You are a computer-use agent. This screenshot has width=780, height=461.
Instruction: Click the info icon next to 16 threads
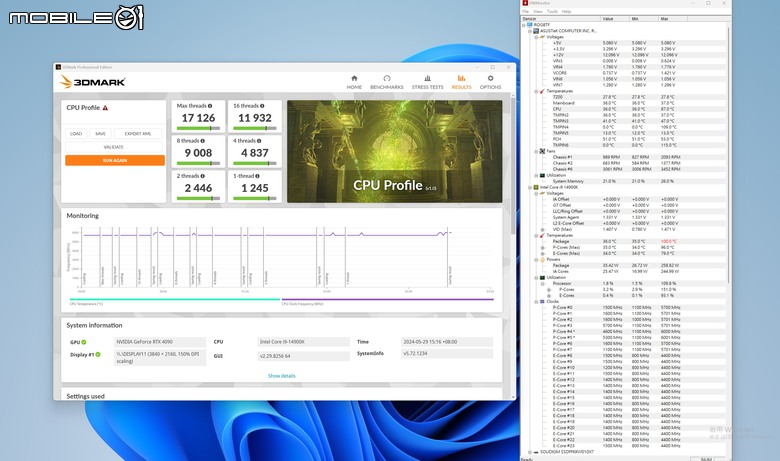click(x=262, y=106)
